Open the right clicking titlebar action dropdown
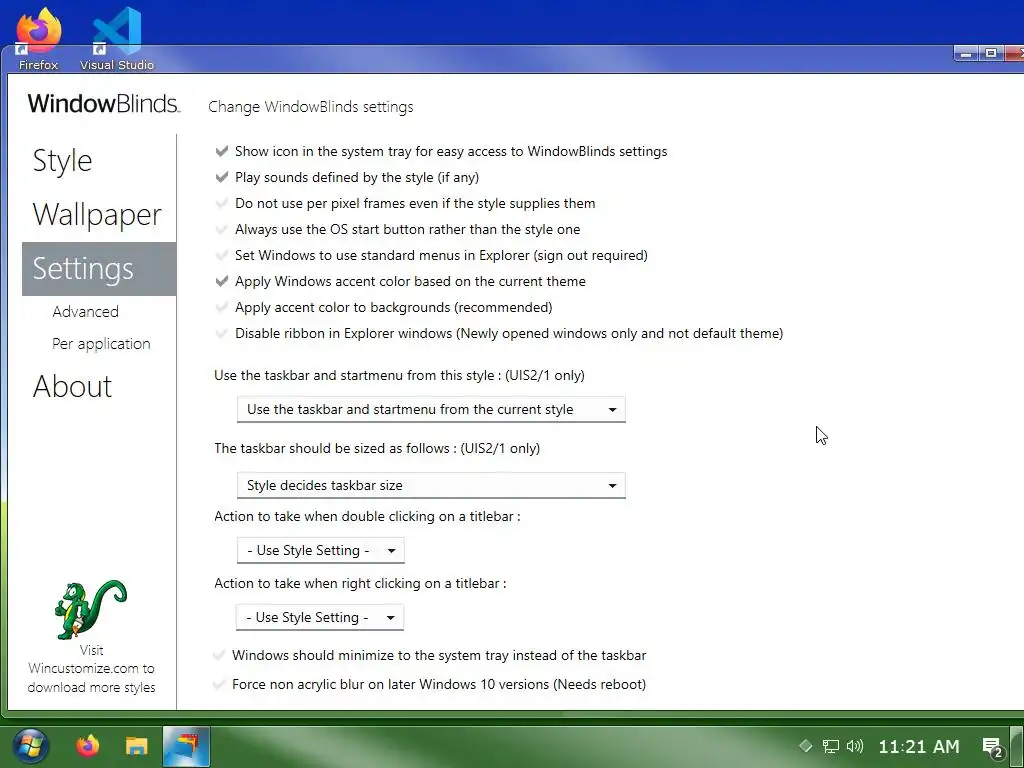 click(320, 617)
